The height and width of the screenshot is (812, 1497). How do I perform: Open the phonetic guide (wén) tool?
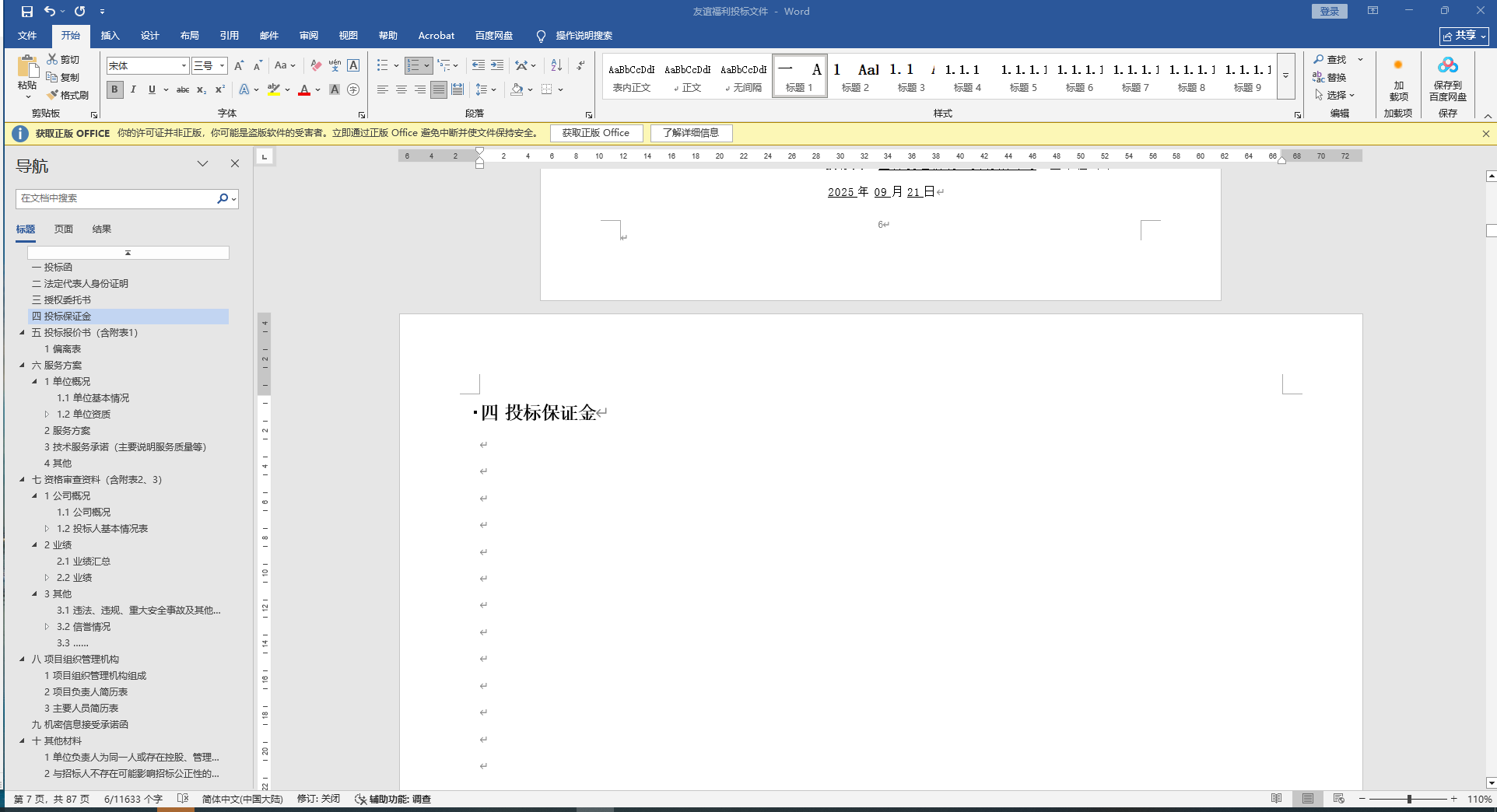coord(335,65)
